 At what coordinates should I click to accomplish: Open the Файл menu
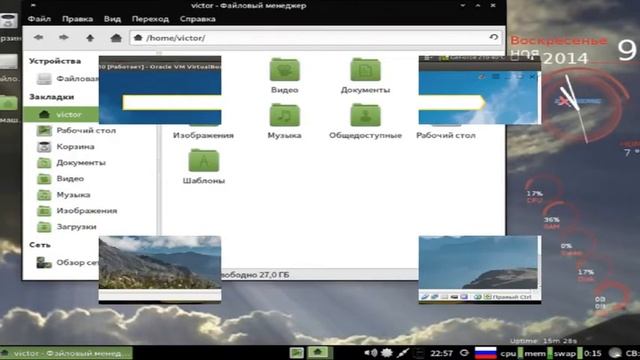coord(39,19)
